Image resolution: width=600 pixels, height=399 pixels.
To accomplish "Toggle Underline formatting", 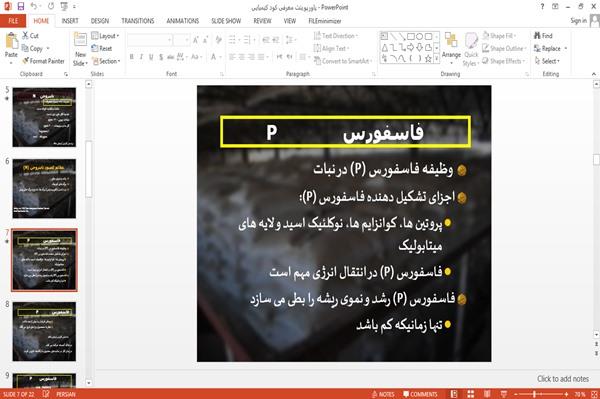I will (x=151, y=57).
